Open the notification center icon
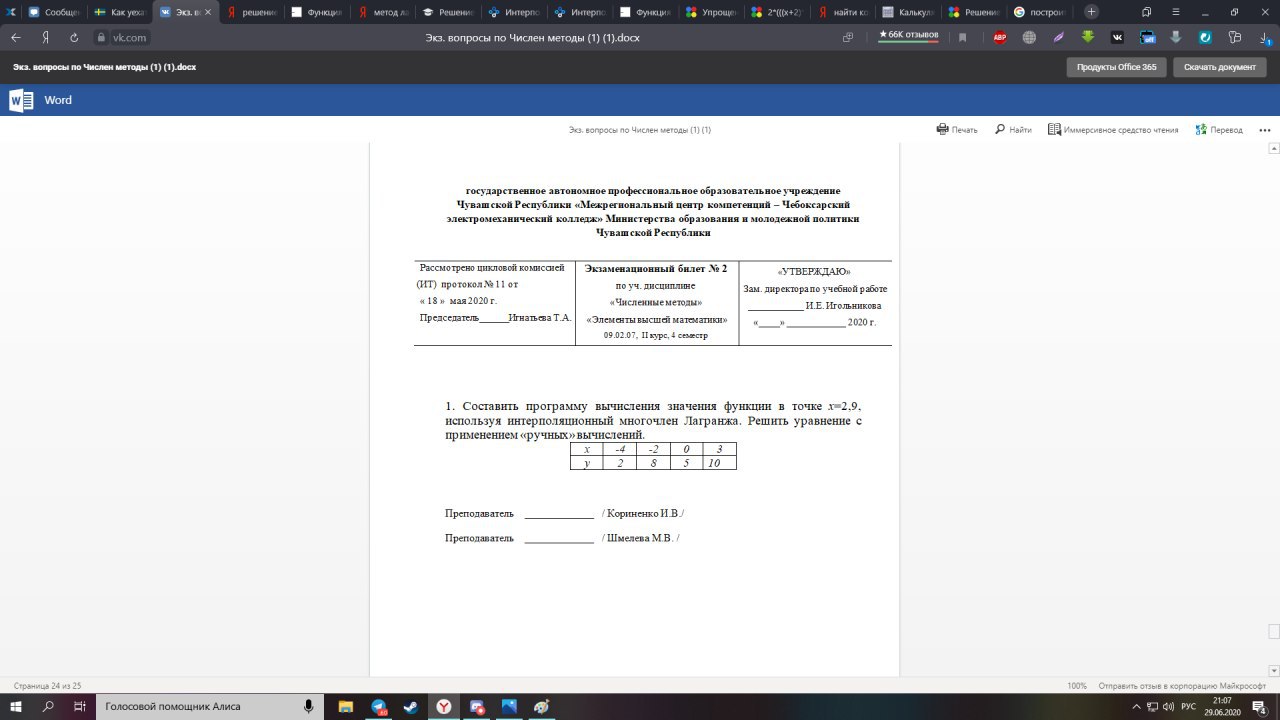Screen dimensions: 1280x720 pos(1259,706)
